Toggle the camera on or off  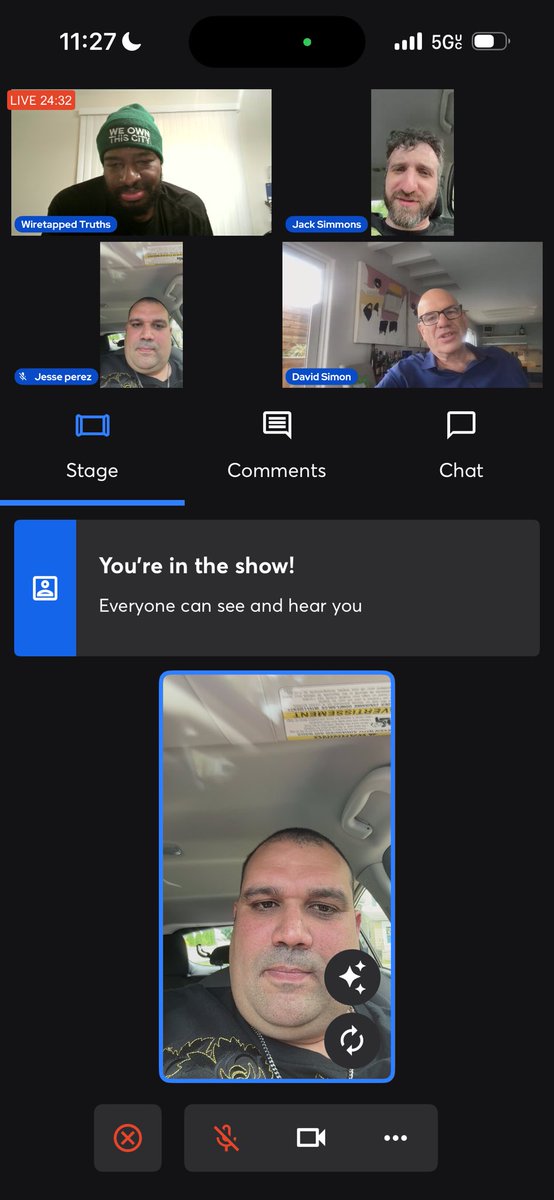[311, 1138]
